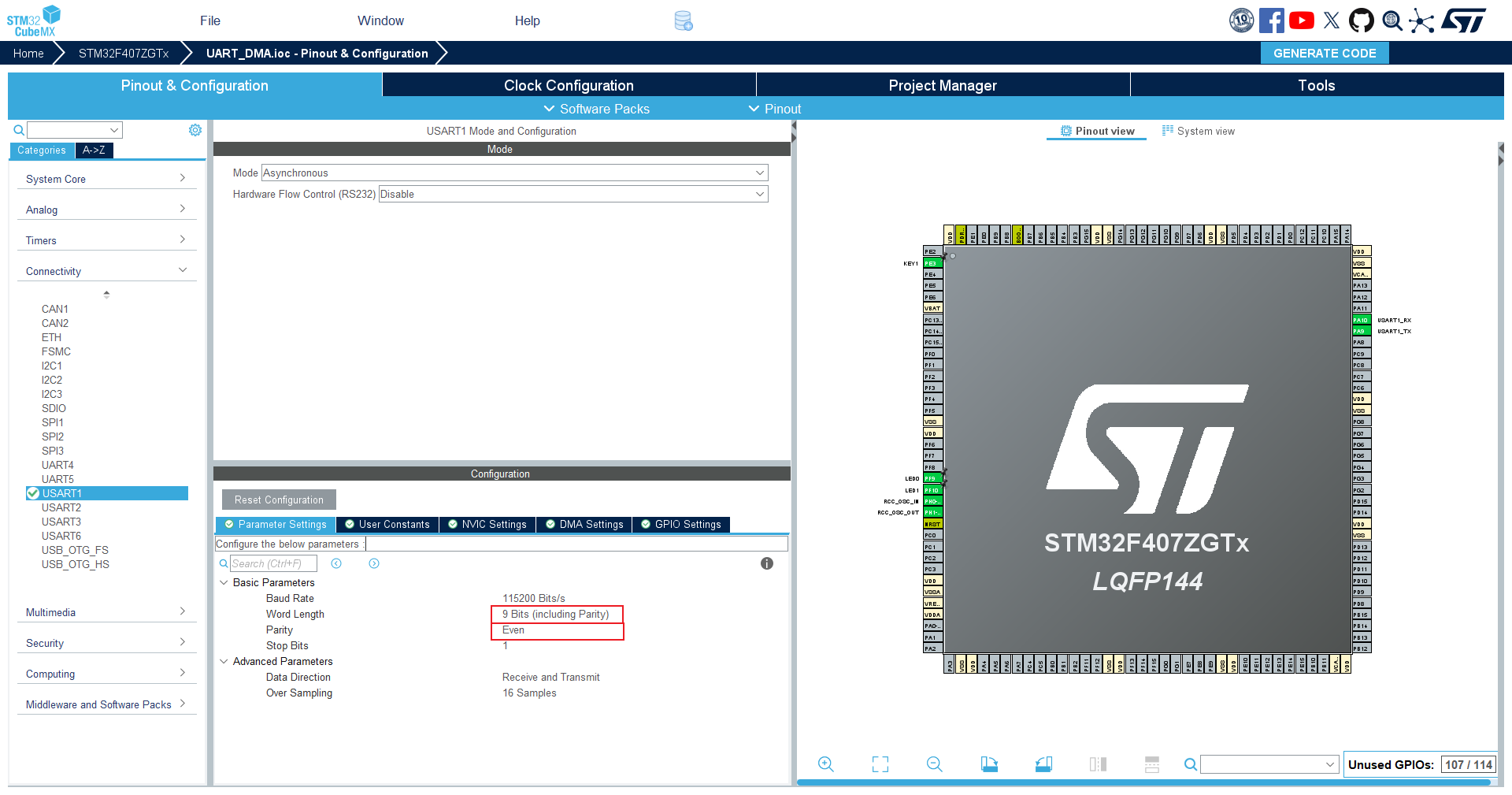Viewport: 1512px width, 795px height.
Task: Open the GPIO Settings tab
Action: (x=680, y=525)
